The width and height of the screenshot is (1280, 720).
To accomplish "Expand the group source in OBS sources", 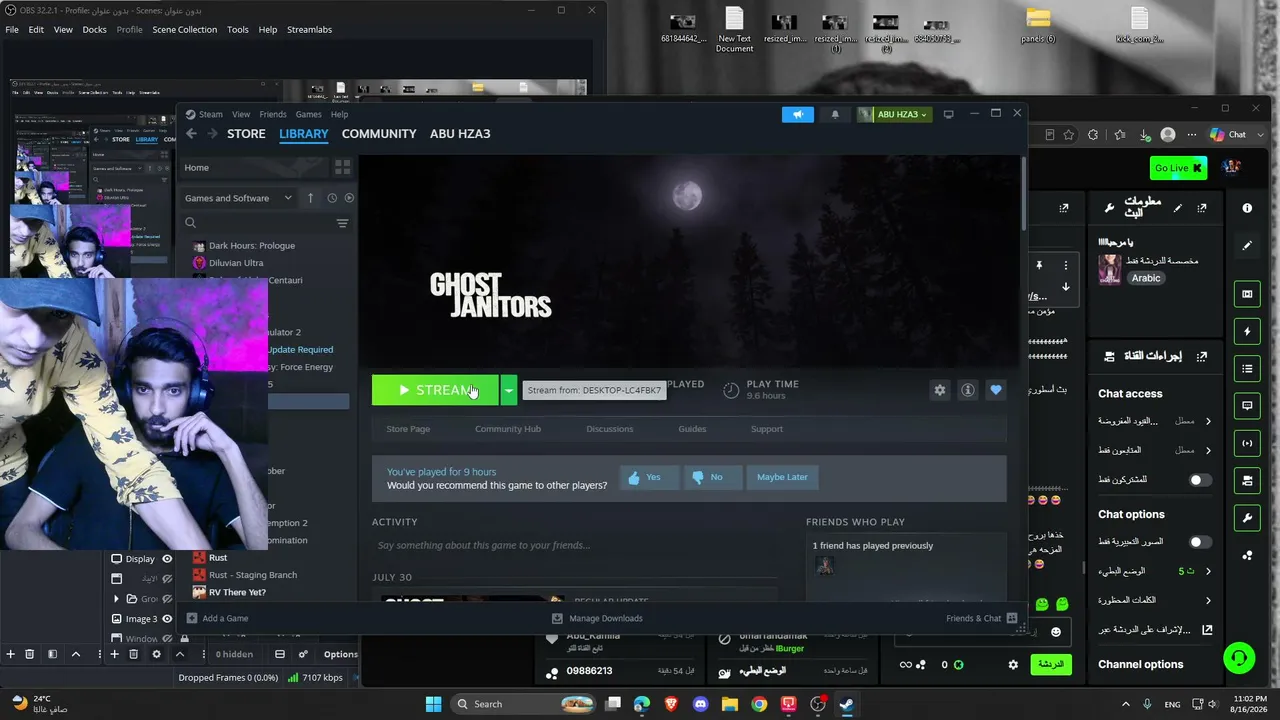I will (x=116, y=599).
